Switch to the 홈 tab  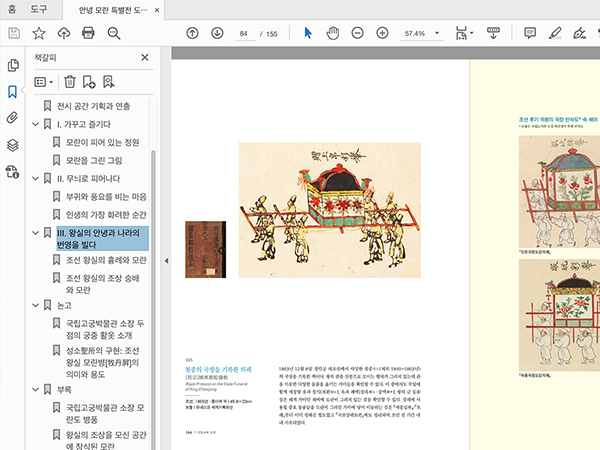coord(12,9)
